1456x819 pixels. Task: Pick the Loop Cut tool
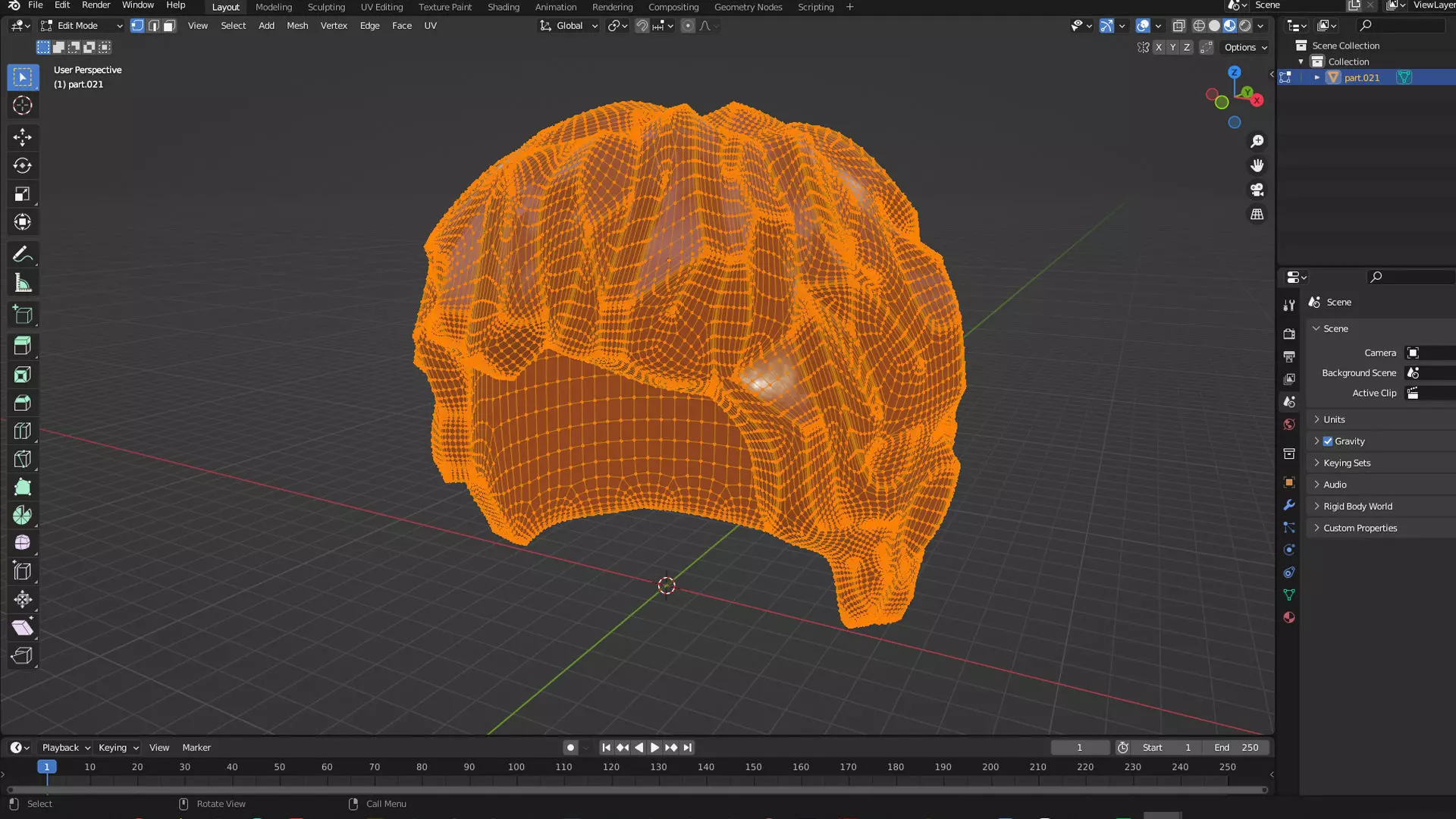tap(22, 431)
